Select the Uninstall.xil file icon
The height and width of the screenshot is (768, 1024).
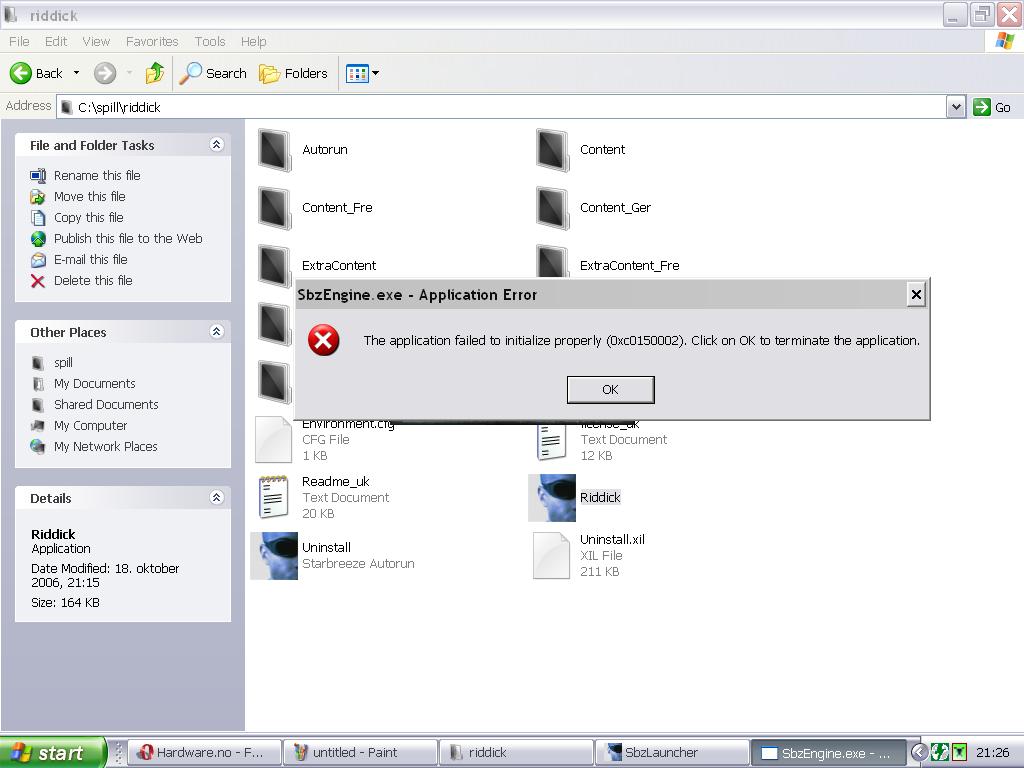coord(551,556)
